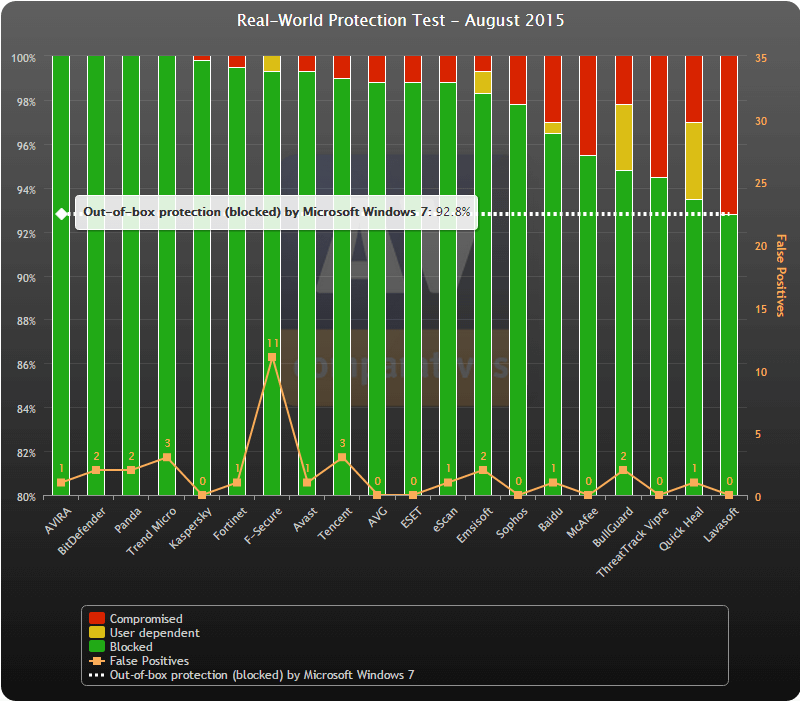800x701 pixels.
Task: Click the F-Secure false positive point labeled 11
Action: click(x=272, y=357)
